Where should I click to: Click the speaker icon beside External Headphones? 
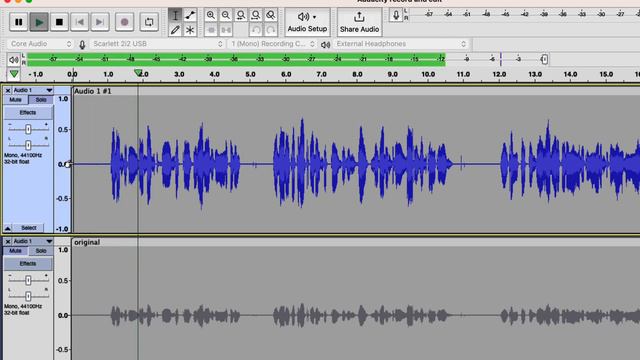325,44
